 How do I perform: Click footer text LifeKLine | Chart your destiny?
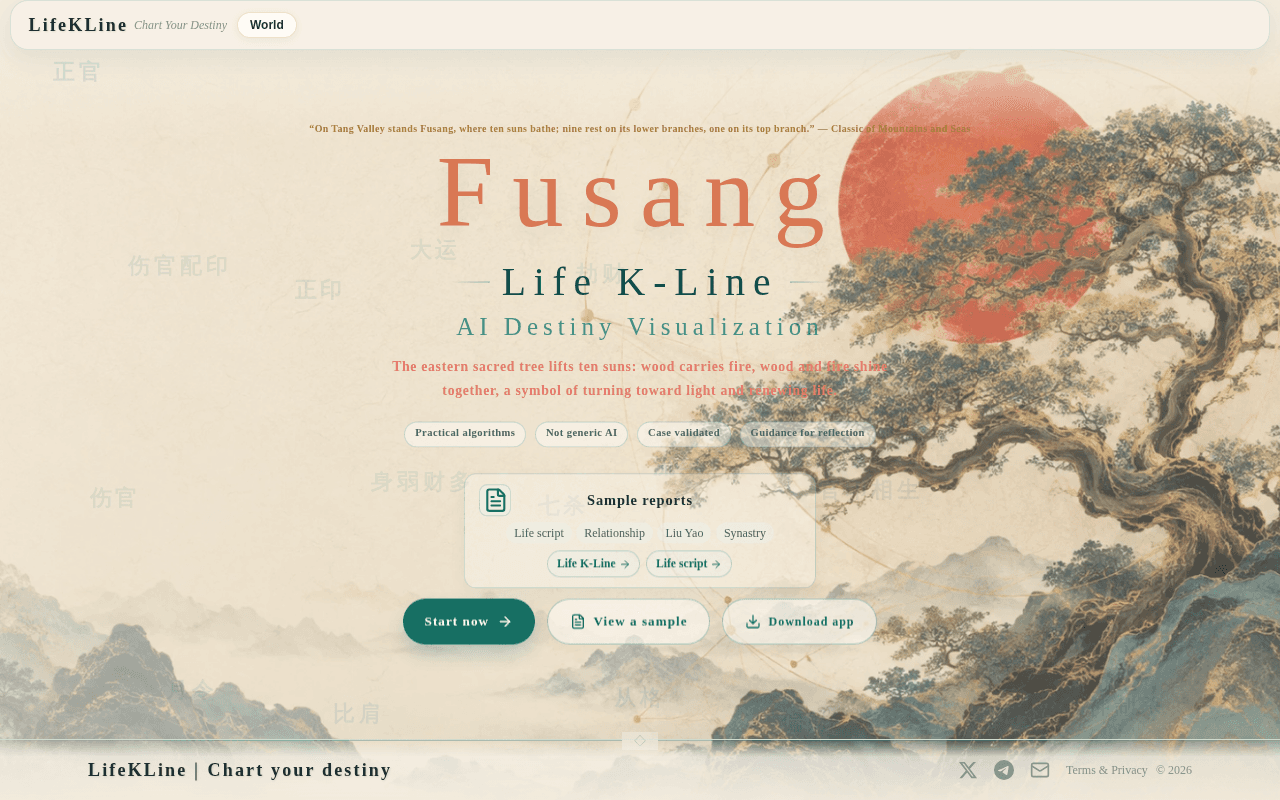pyautogui.click(x=240, y=770)
